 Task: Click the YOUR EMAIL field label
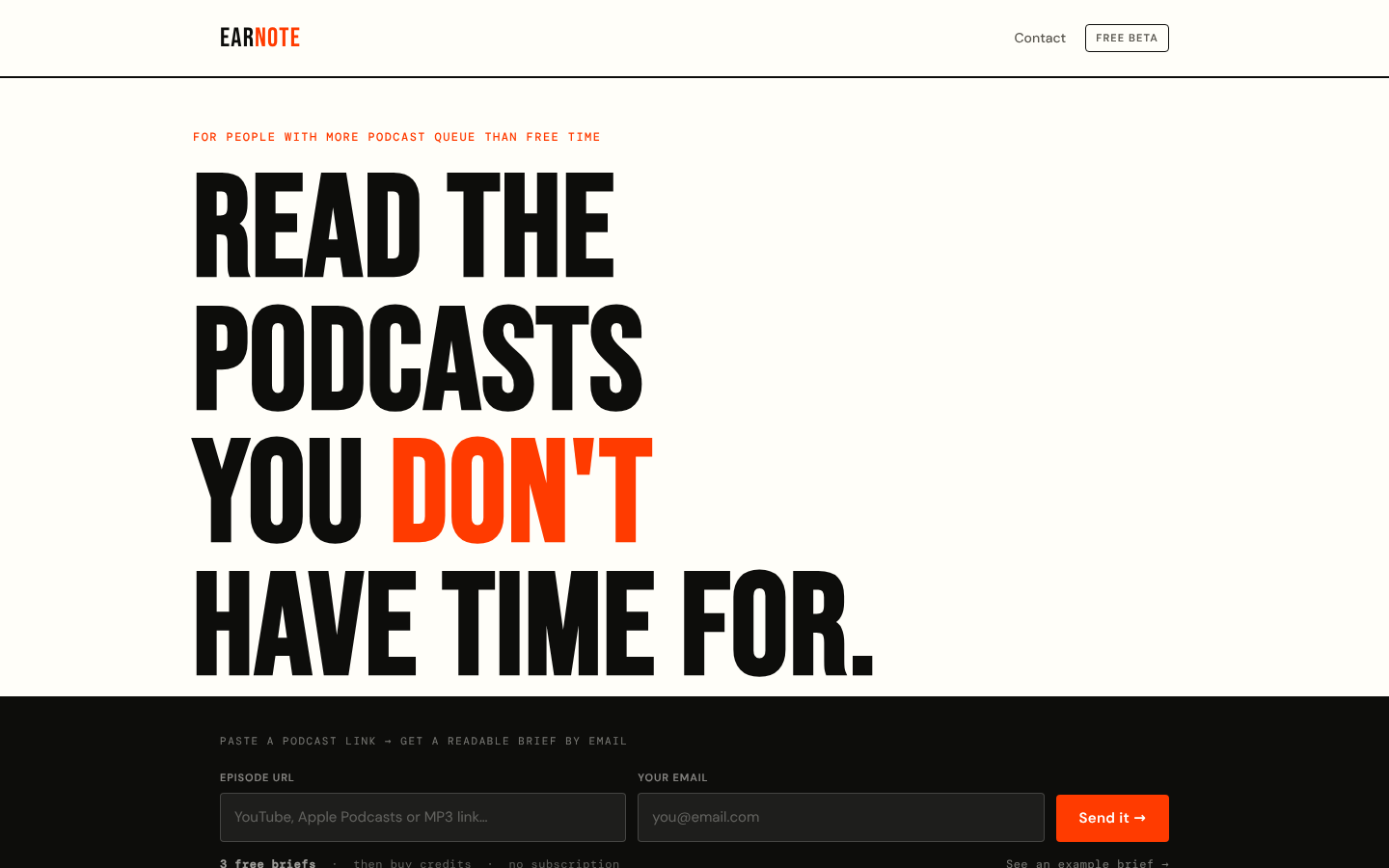(672, 777)
